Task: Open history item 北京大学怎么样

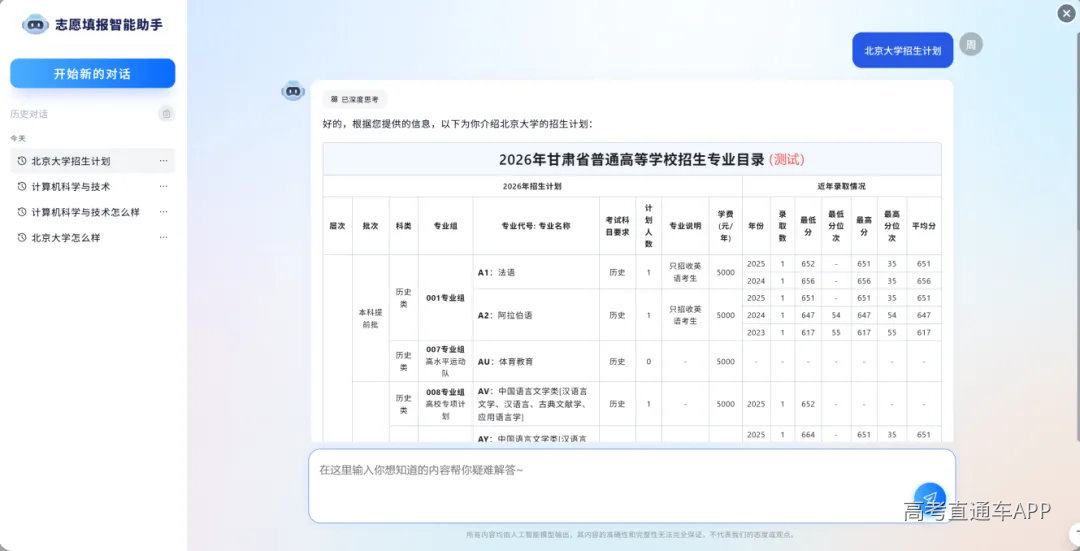Action: pyautogui.click(x=92, y=238)
